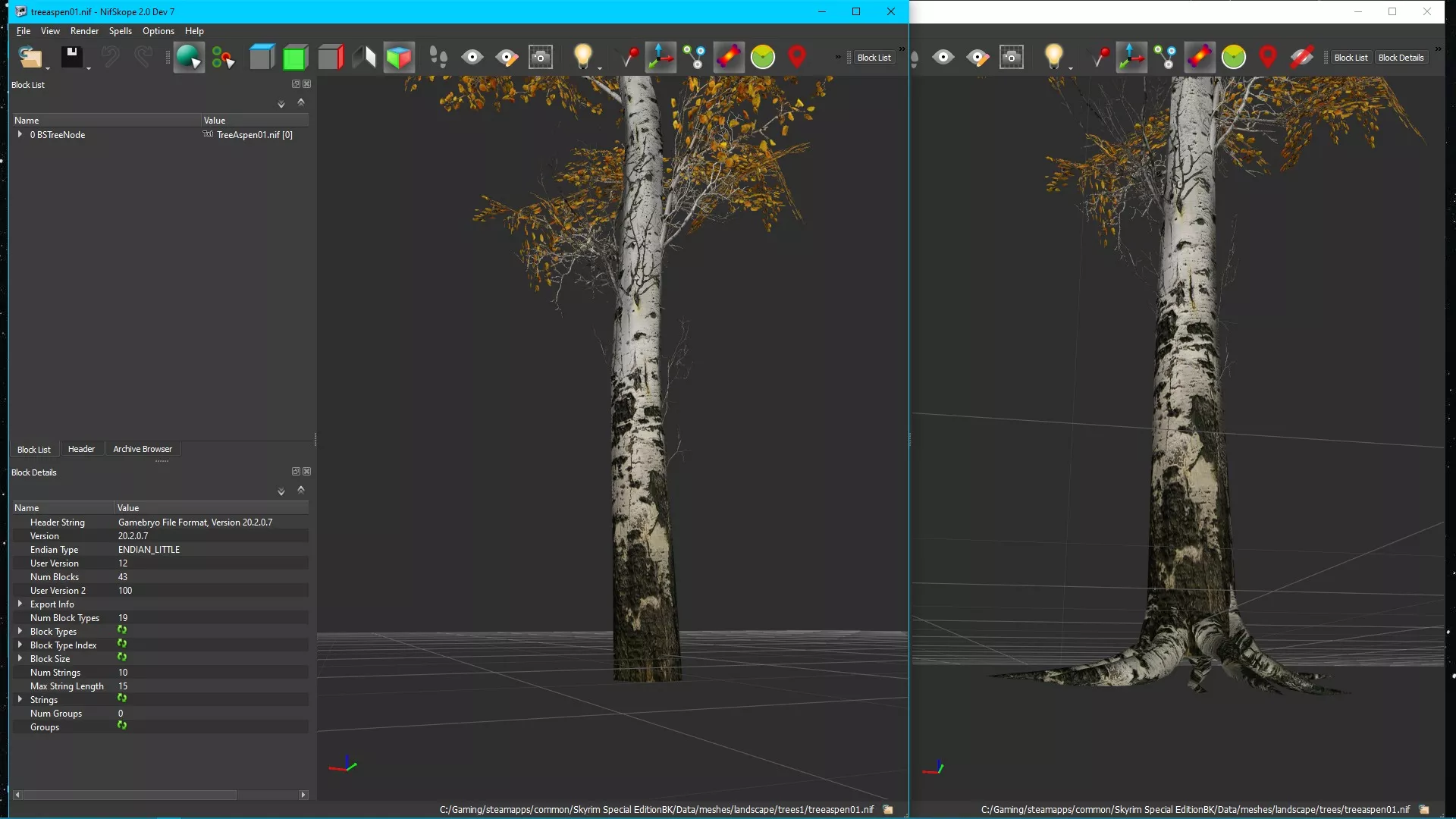The width and height of the screenshot is (1456, 819).
Task: Expand the Strings row
Action: pyautogui.click(x=20, y=699)
